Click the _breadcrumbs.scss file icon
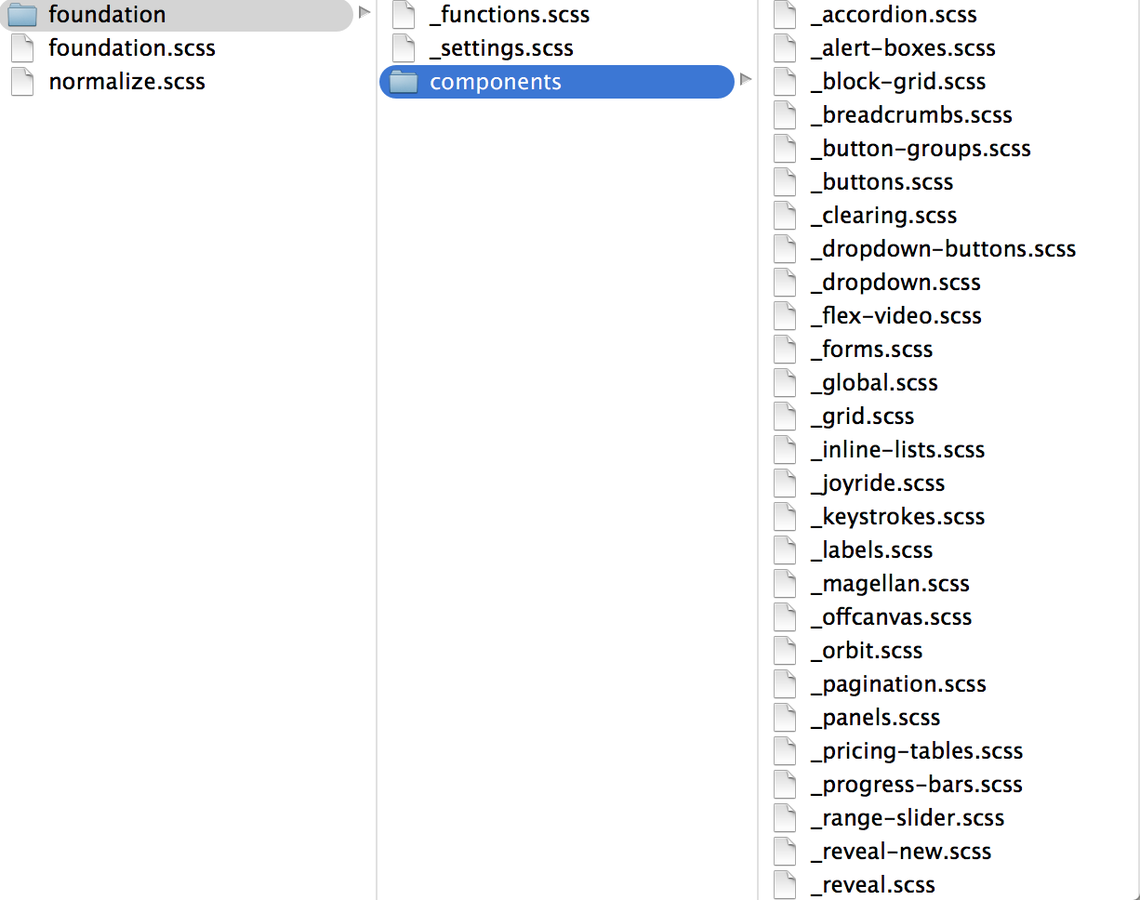The height and width of the screenshot is (900, 1140). click(784, 115)
